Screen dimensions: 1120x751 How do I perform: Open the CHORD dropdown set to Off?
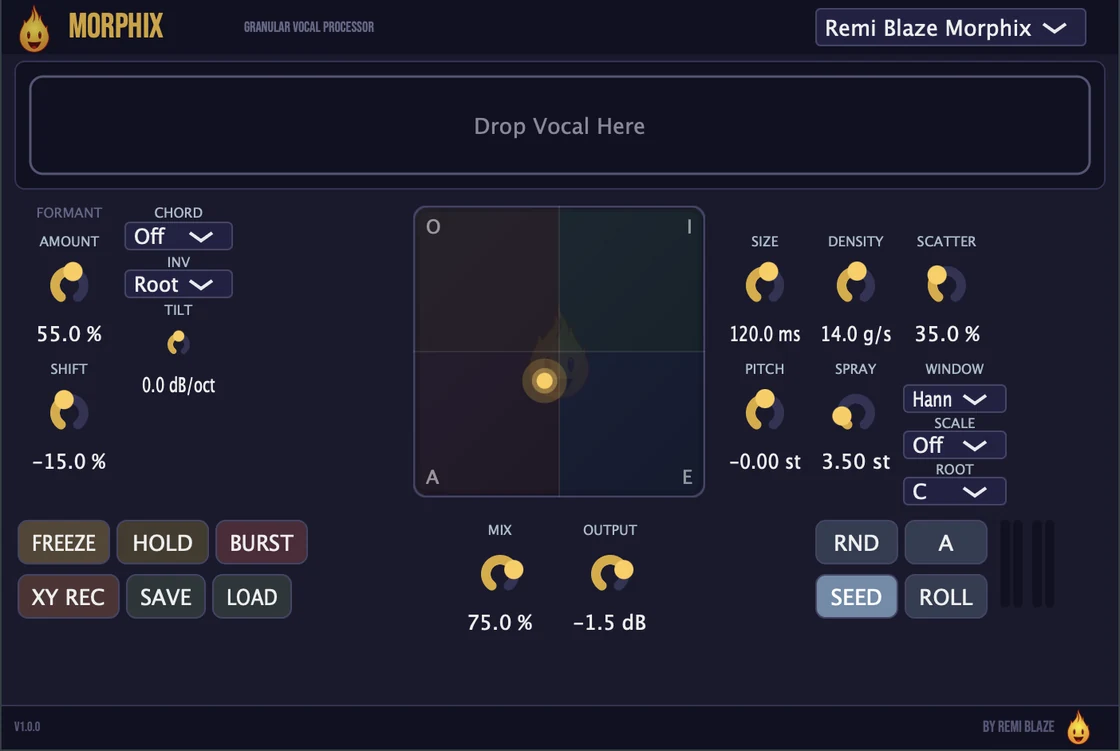click(178, 237)
